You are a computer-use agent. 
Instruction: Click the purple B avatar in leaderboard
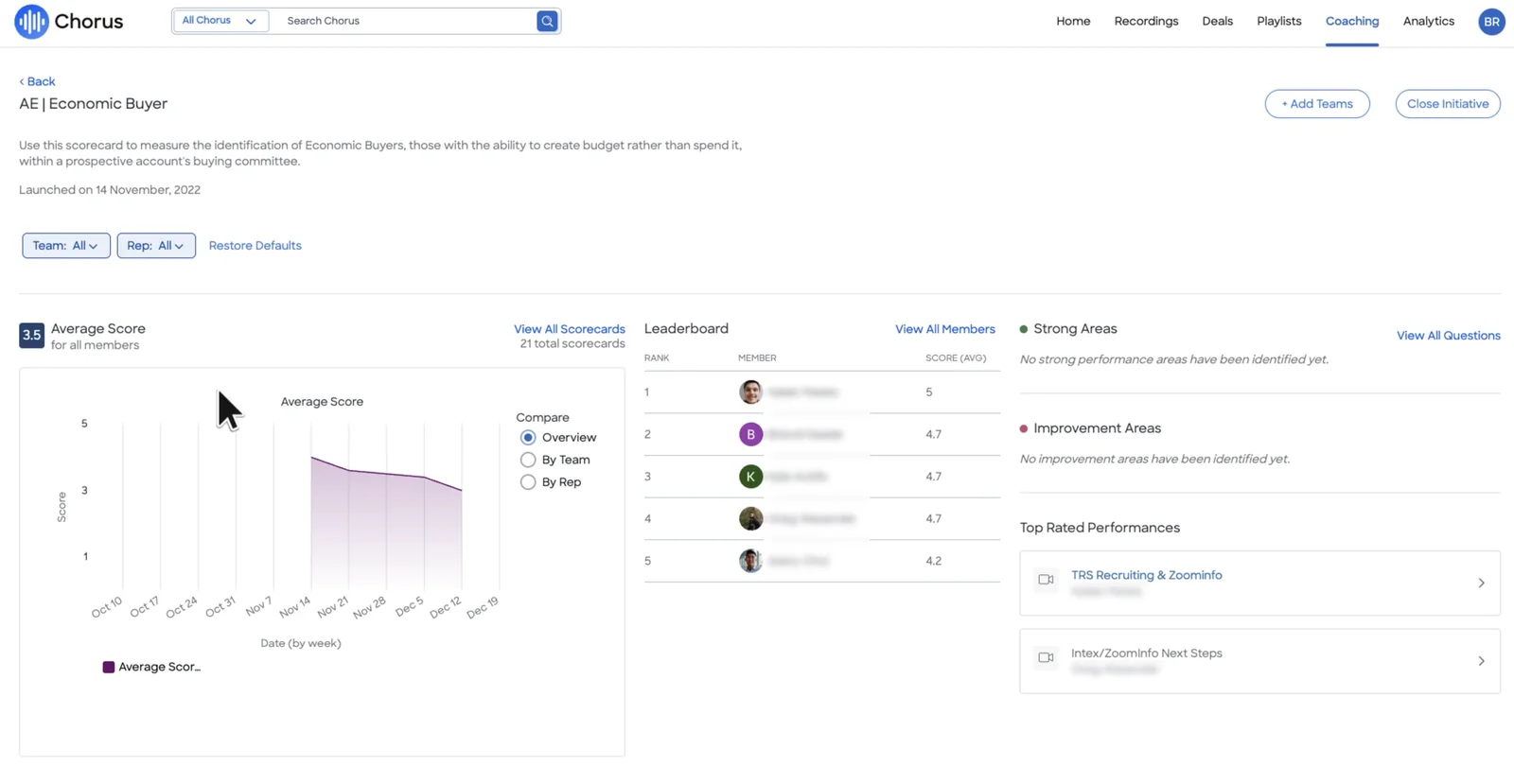[x=750, y=434]
